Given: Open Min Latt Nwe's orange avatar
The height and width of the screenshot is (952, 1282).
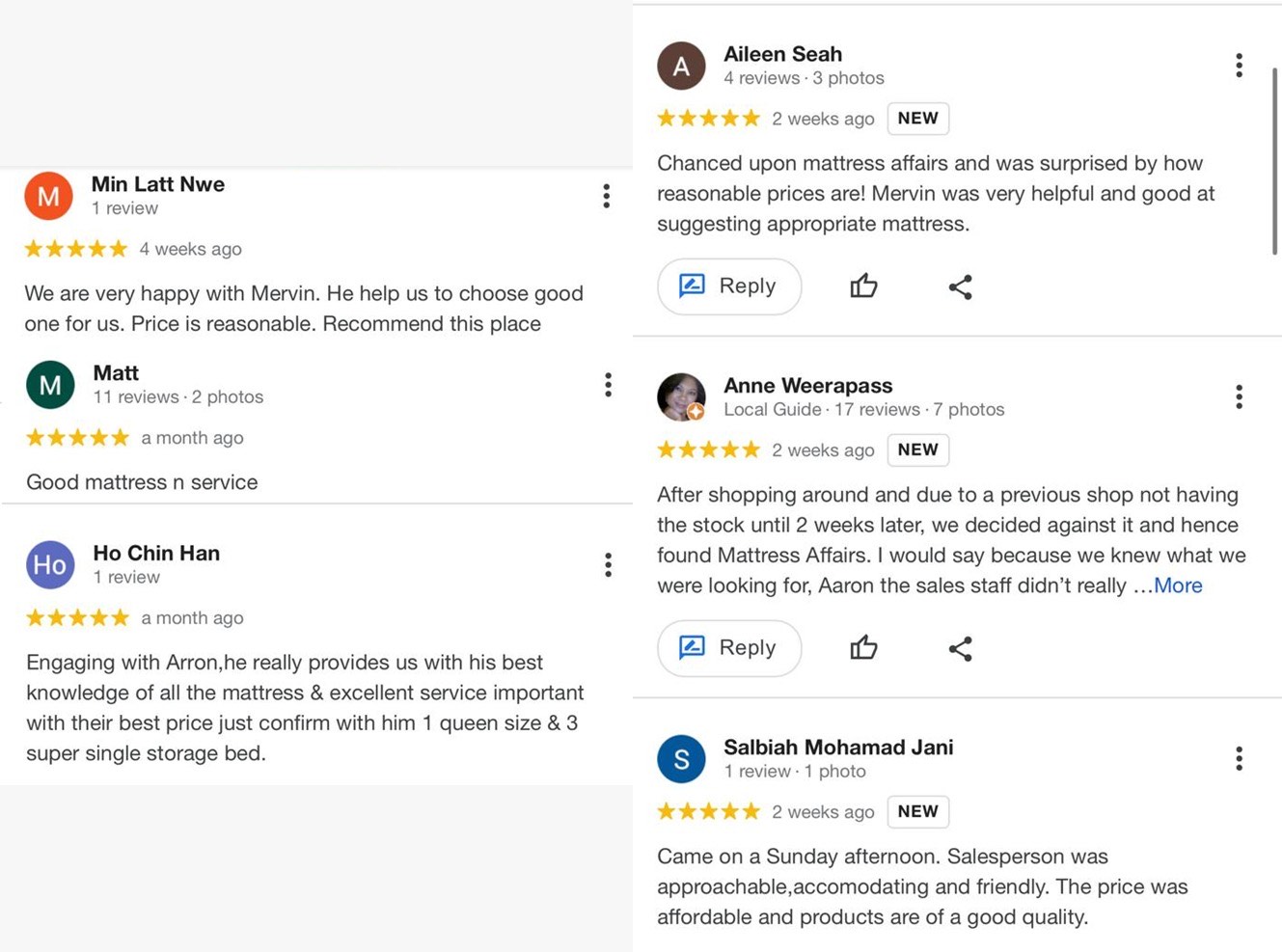Looking at the screenshot, I should point(48,196).
